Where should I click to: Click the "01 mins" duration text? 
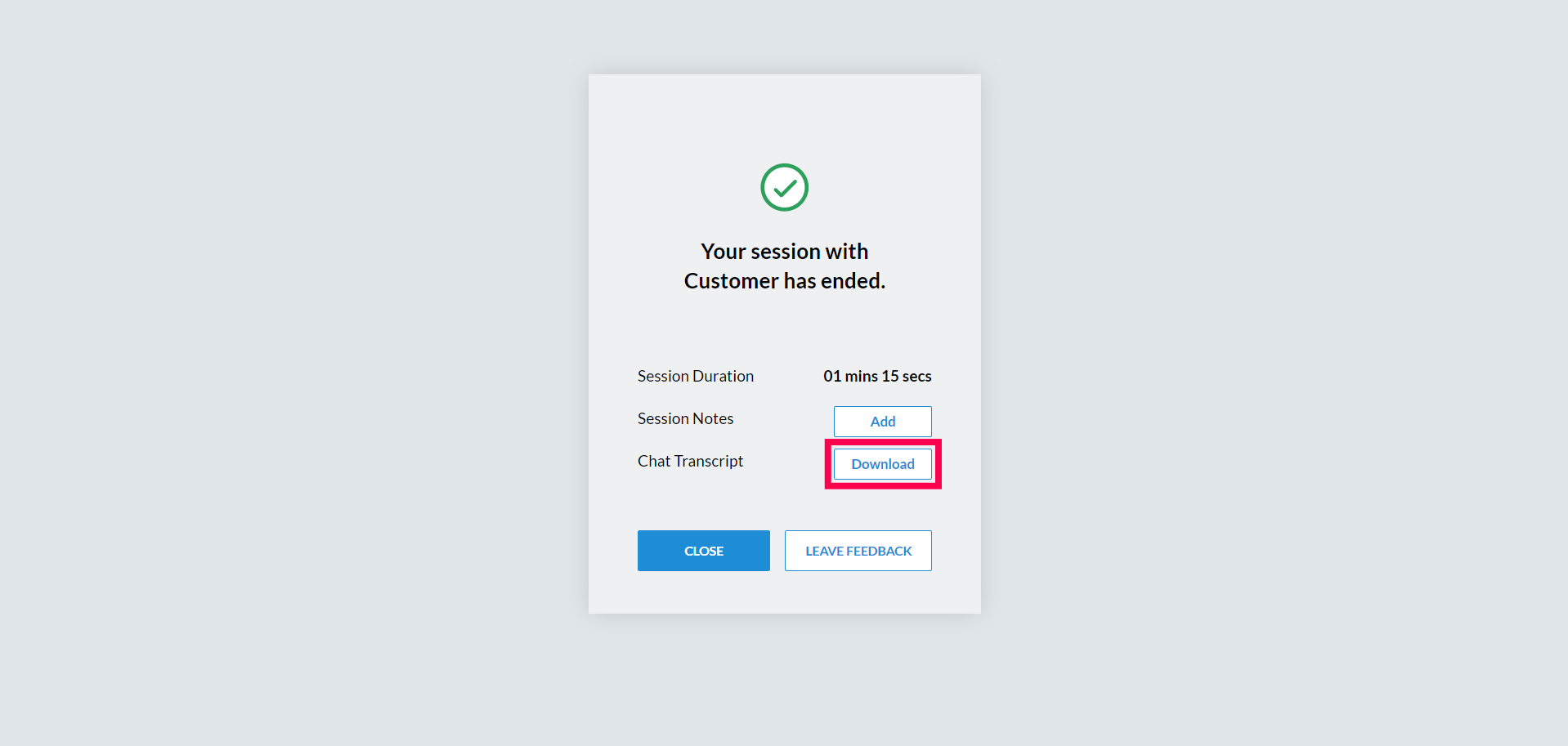(x=850, y=376)
